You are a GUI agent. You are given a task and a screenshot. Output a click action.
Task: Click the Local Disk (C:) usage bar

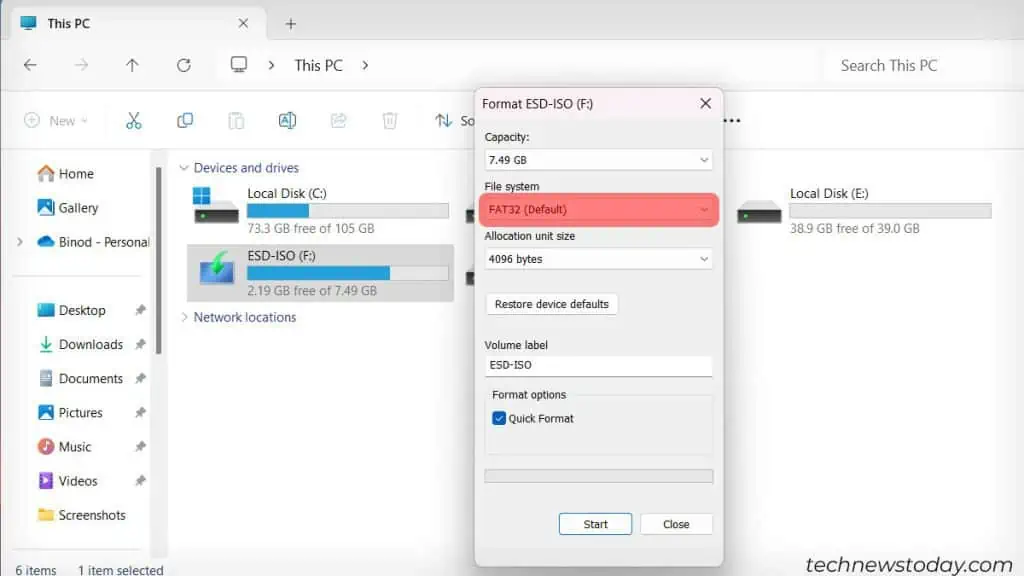coord(347,210)
